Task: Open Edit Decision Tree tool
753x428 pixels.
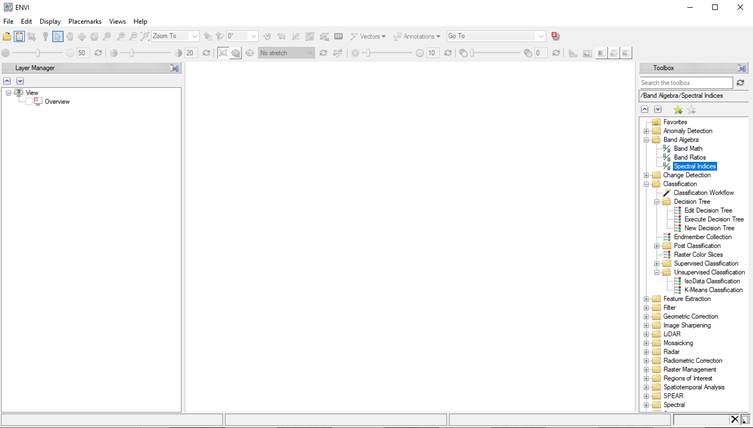Action: [x=708, y=210]
